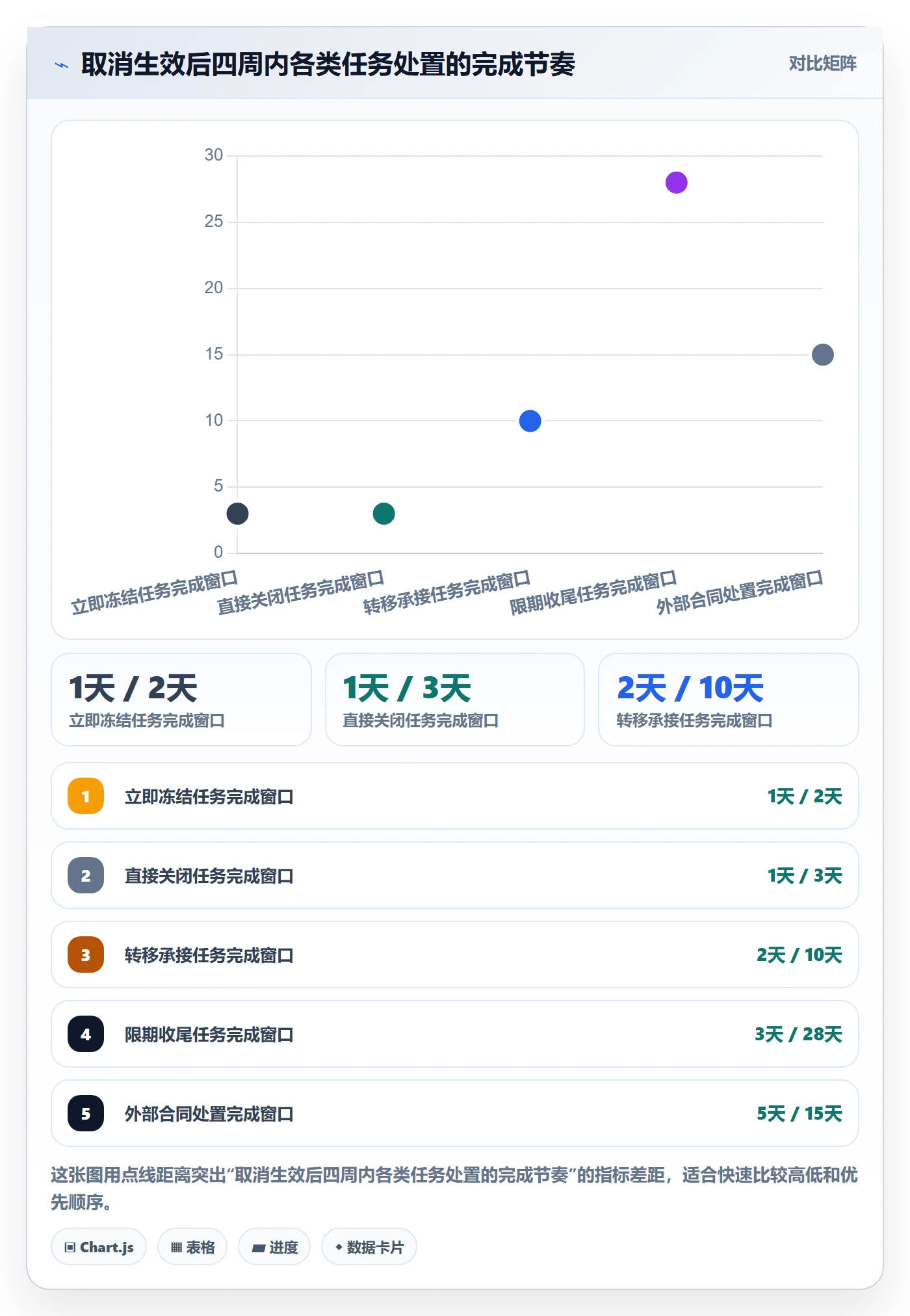Viewport: 910px width, 1316px height.
Task: Click the description paragraph below the list
Action: (x=455, y=1189)
